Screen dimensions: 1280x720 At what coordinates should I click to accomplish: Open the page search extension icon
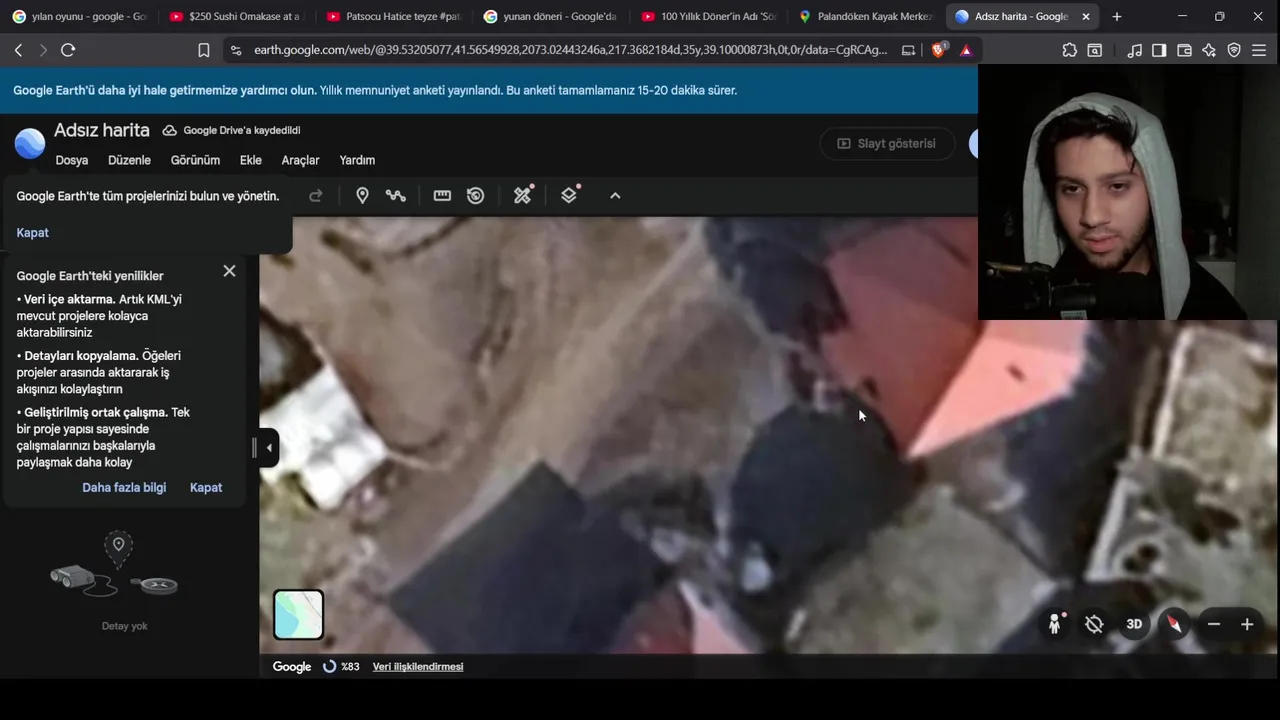coord(1095,50)
